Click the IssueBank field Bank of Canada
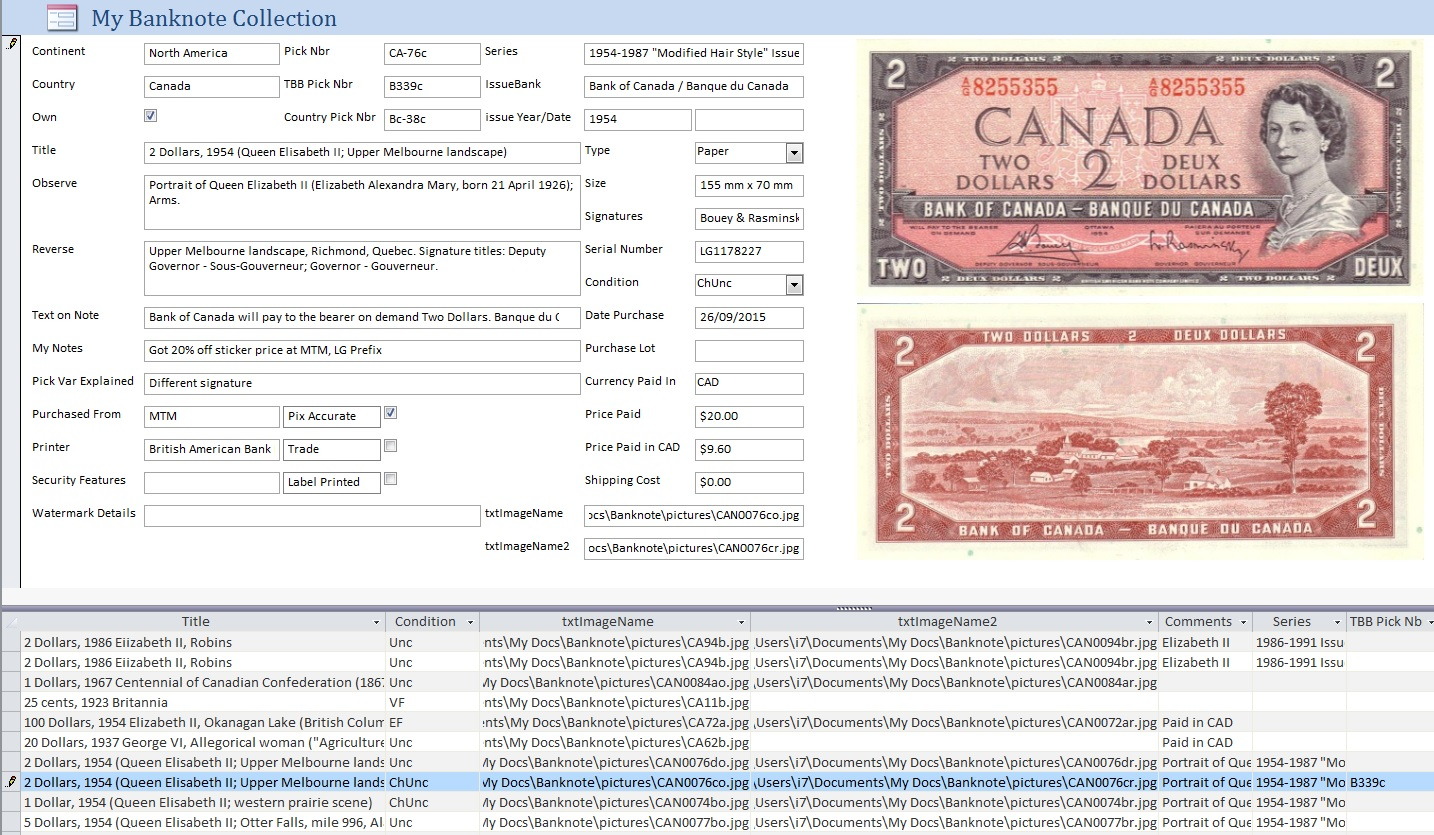The image size is (1434, 835). click(694, 87)
